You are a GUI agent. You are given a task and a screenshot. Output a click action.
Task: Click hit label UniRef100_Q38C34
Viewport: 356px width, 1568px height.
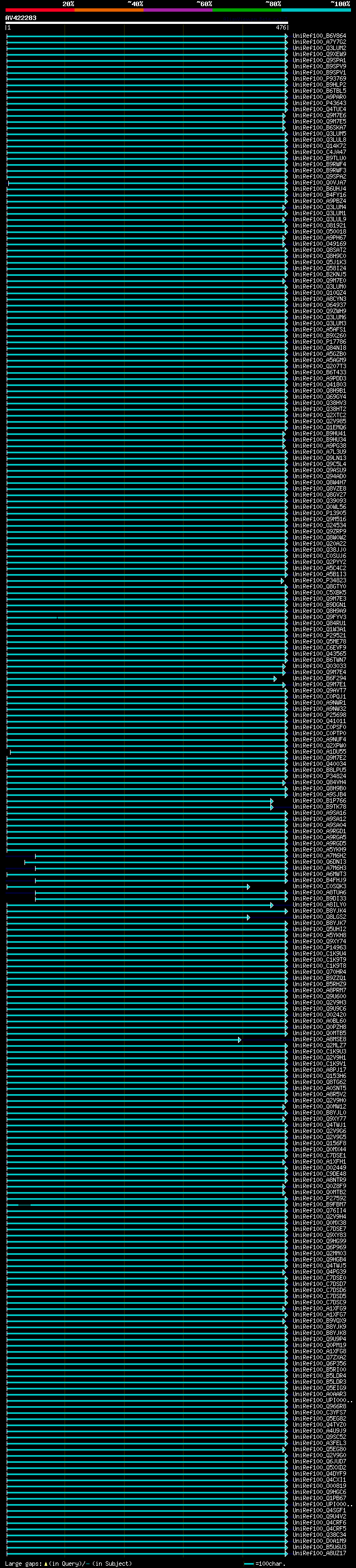coord(319,1535)
